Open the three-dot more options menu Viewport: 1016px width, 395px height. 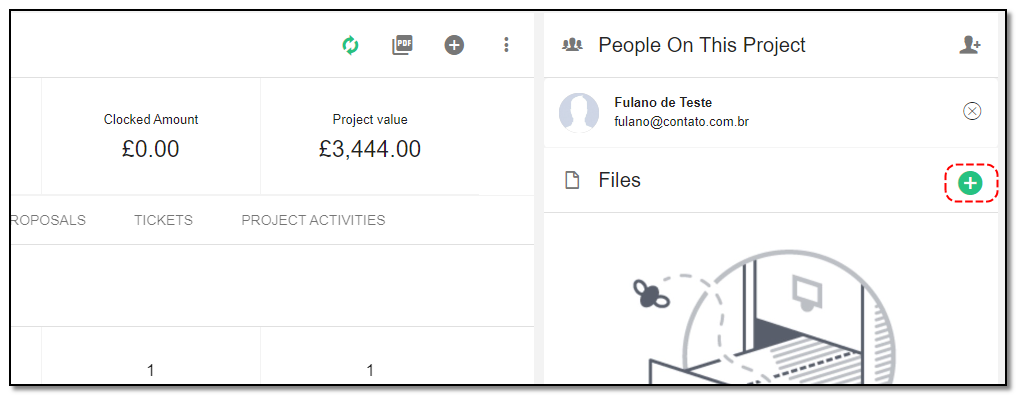506,45
